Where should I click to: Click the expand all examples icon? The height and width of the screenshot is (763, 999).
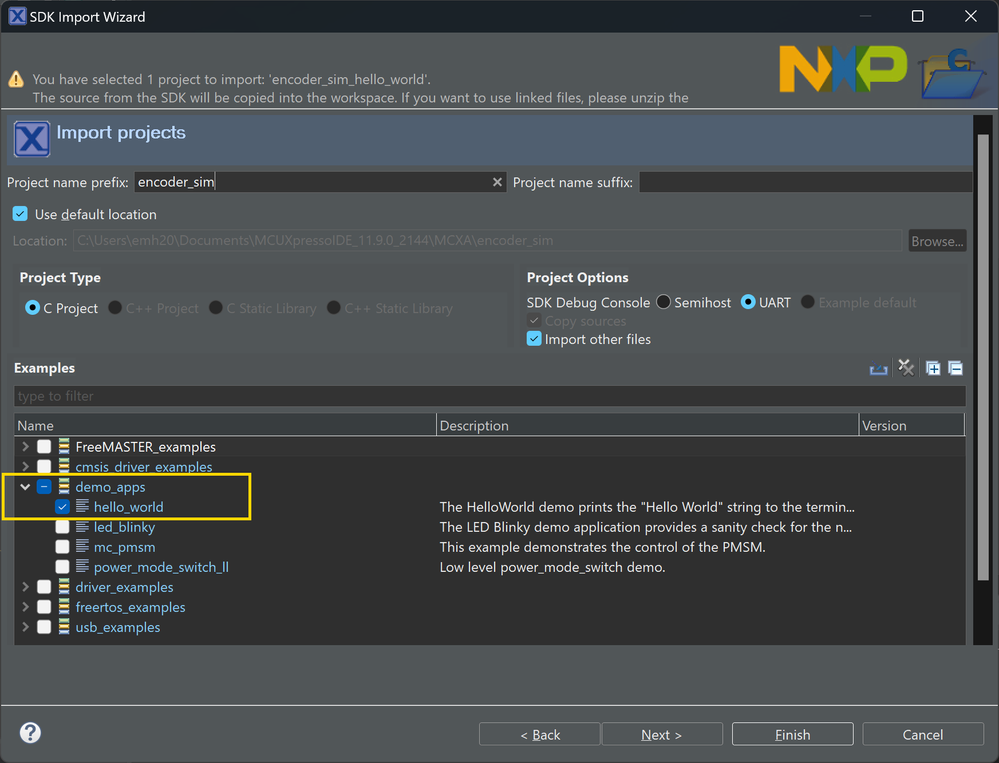932,368
